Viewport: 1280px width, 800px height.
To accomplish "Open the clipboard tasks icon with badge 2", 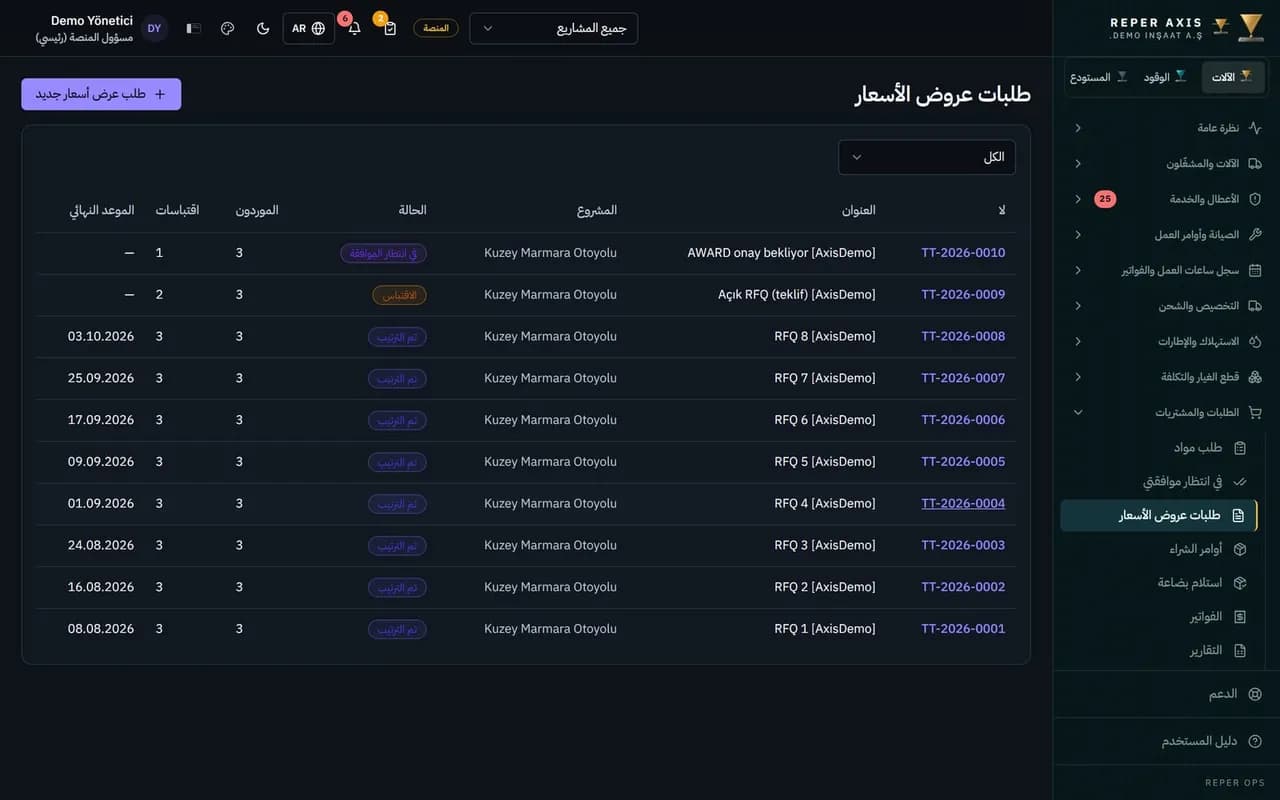I will [x=390, y=28].
